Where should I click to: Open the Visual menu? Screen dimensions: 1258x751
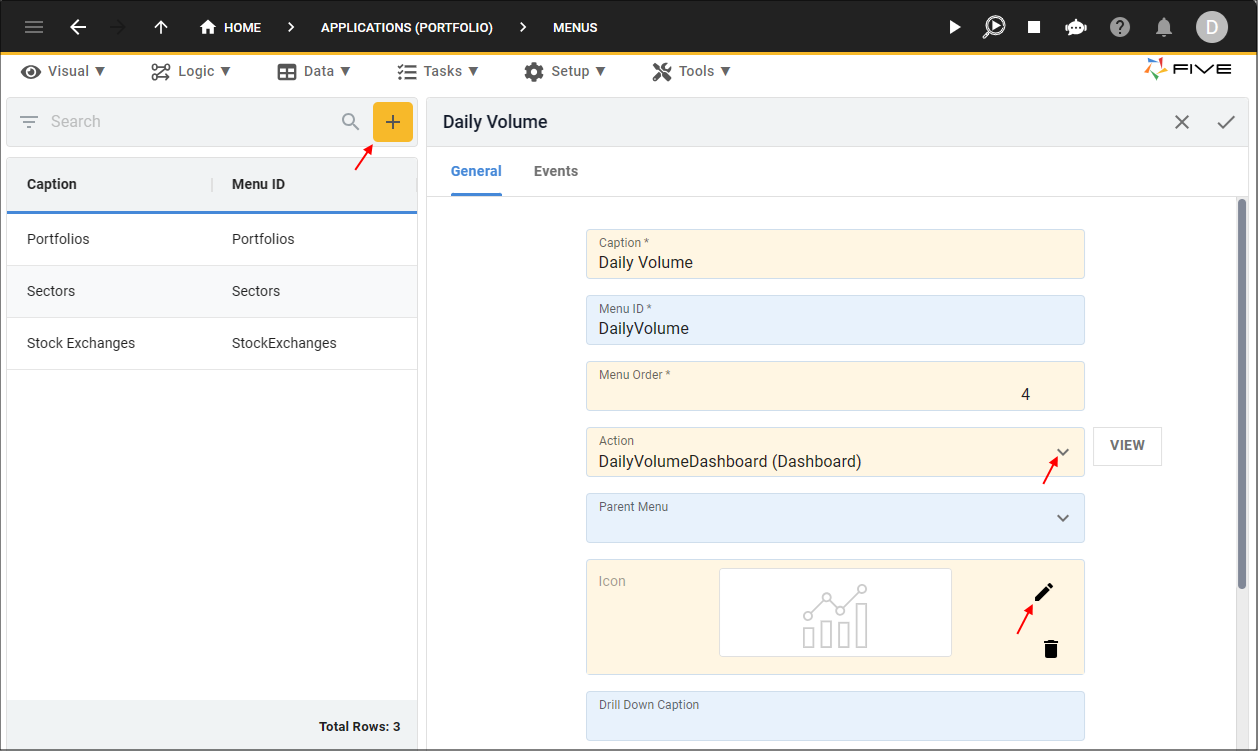click(63, 71)
